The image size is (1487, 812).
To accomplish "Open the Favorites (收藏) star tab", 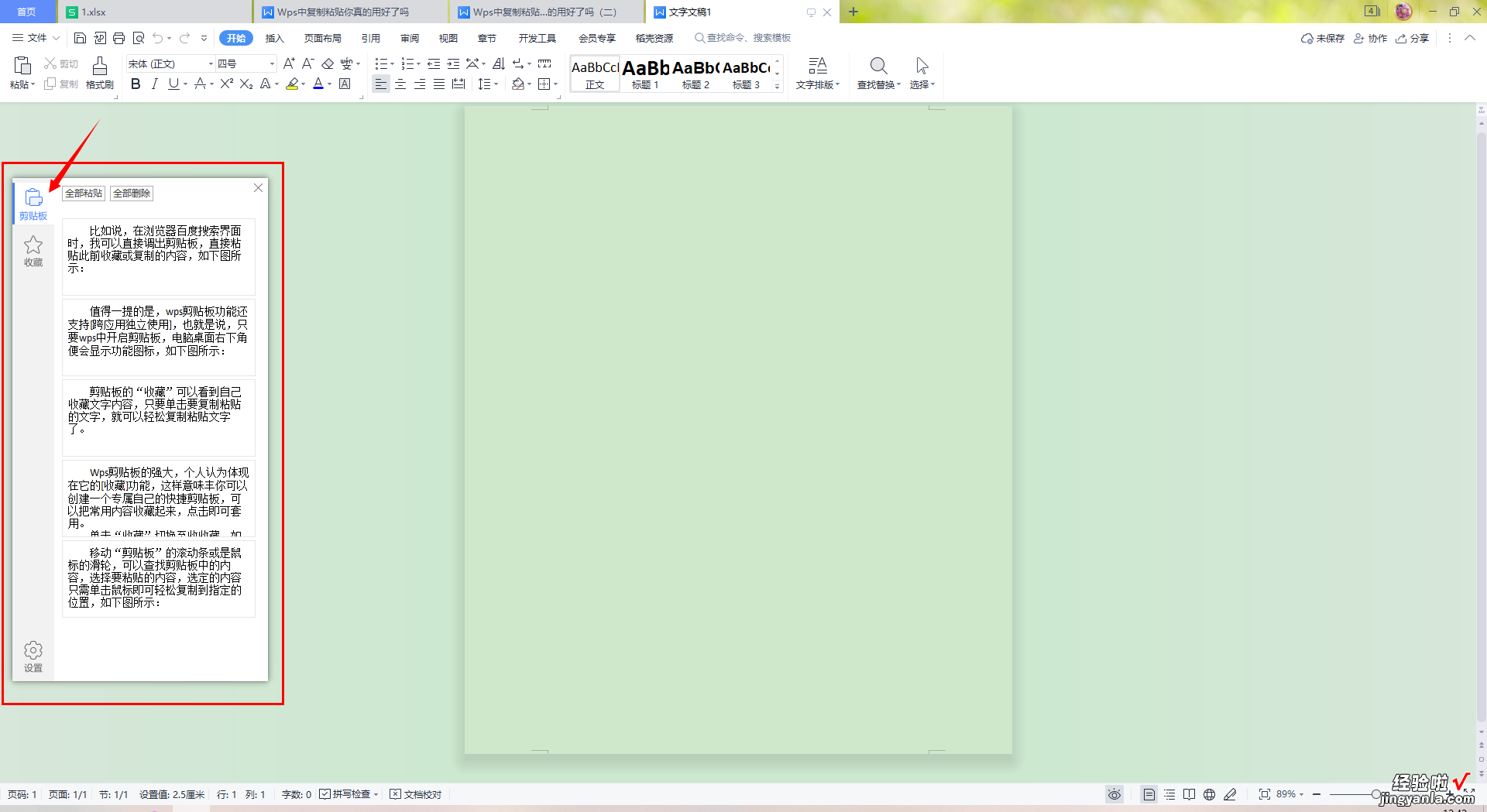I will coord(33,251).
